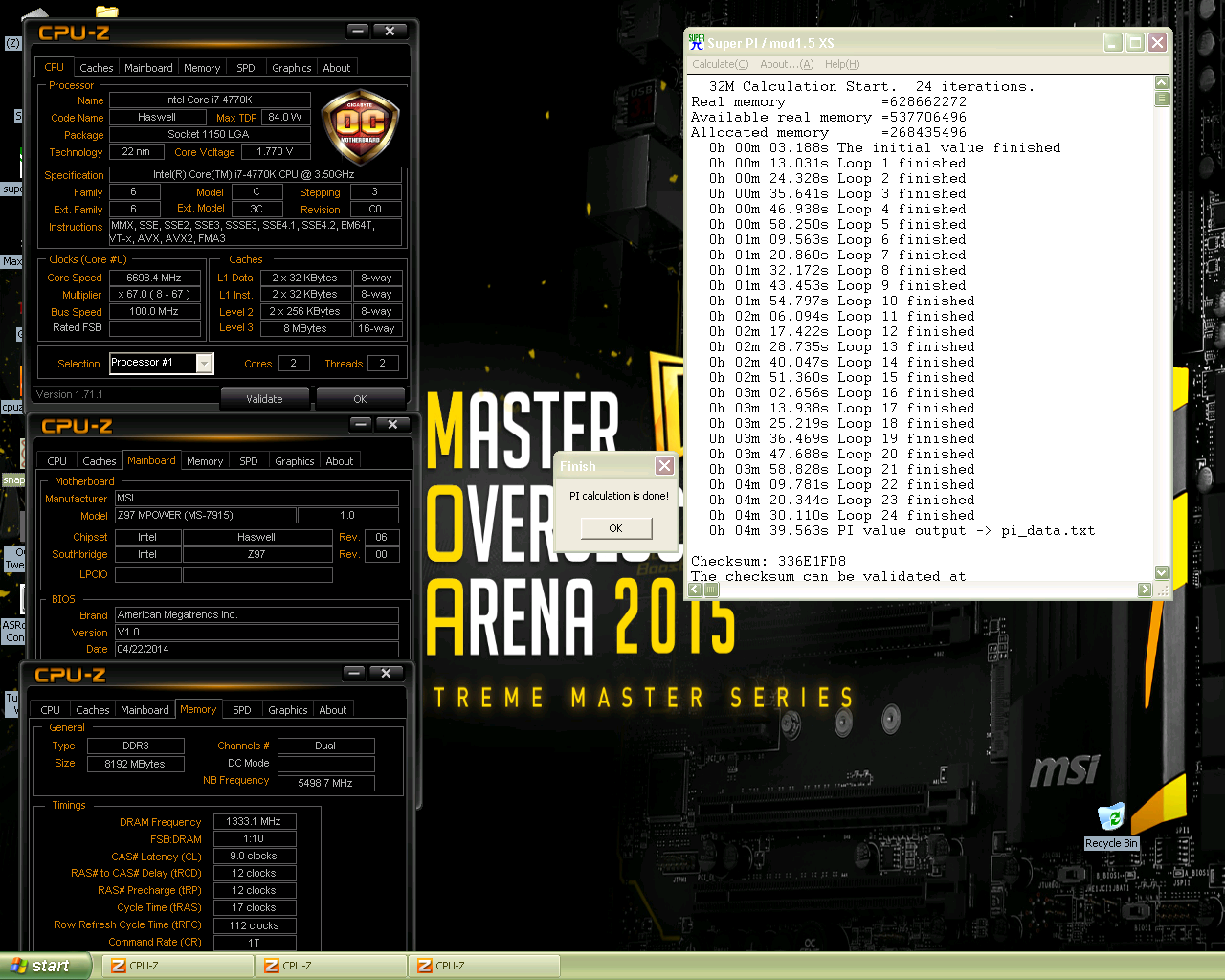Click DRAM Frequency value '1333.1 MHz'
The image size is (1225, 980).
pos(254,821)
